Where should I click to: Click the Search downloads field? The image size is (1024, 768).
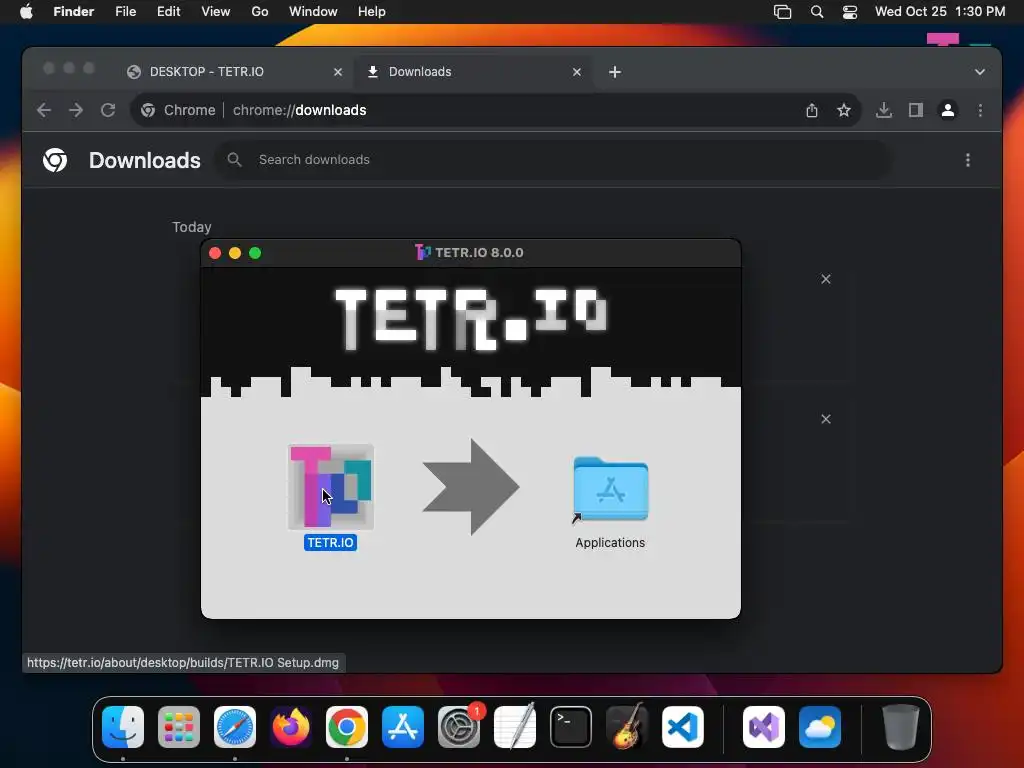click(x=554, y=160)
